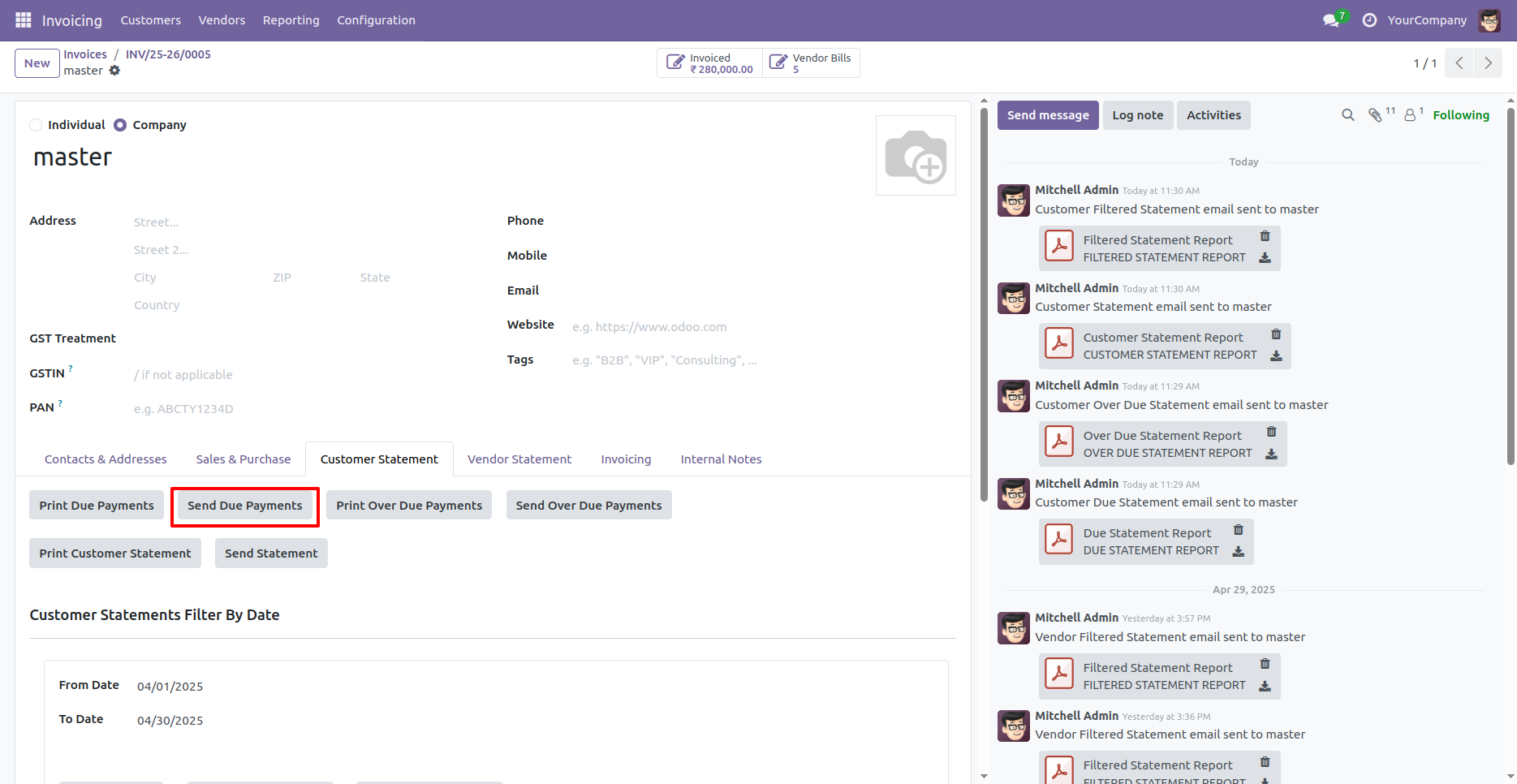Delete the Due Statement Report attachment
This screenshot has height=784, width=1517.
coord(1238,529)
